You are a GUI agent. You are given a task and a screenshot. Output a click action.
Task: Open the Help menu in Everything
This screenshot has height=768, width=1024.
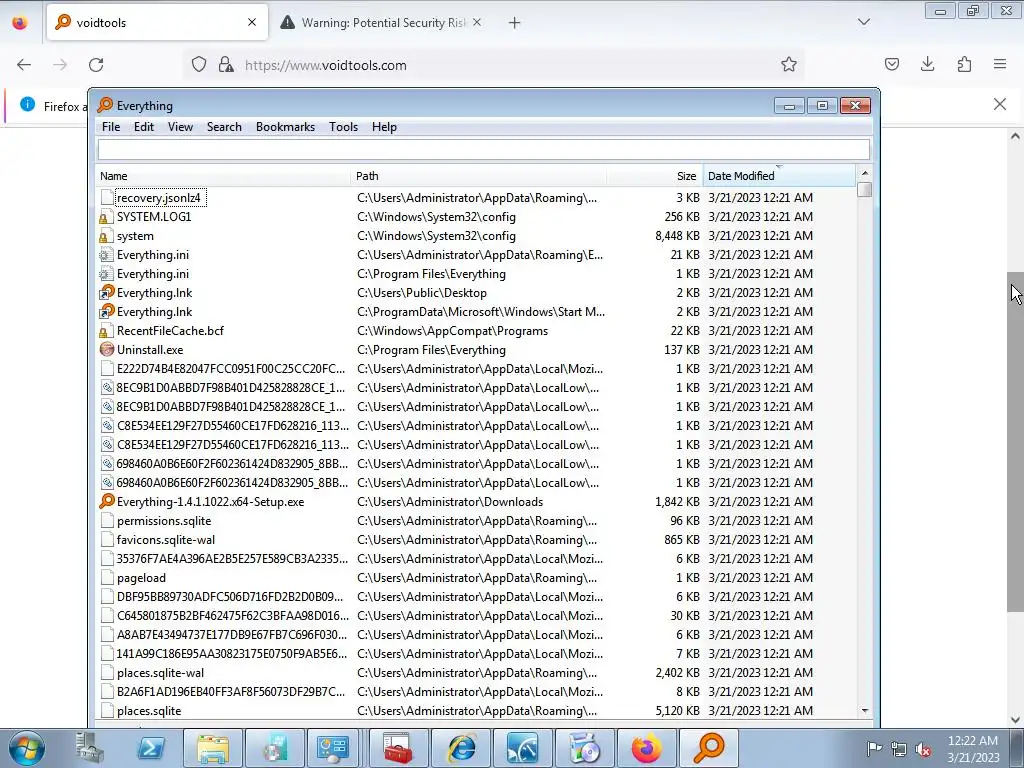click(x=384, y=127)
